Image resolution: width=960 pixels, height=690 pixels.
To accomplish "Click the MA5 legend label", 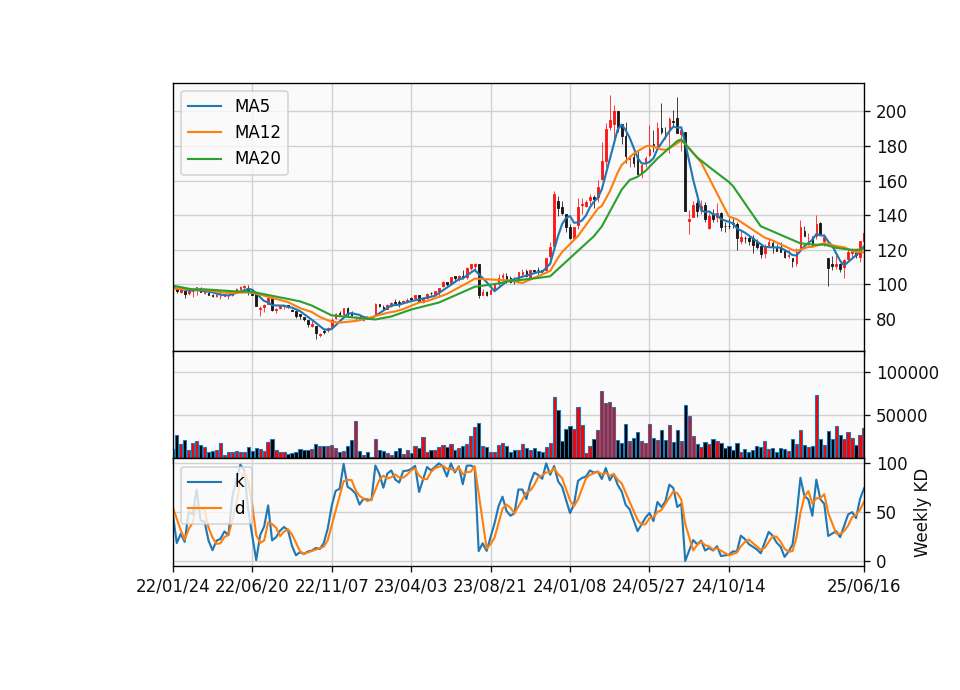I will (252, 106).
